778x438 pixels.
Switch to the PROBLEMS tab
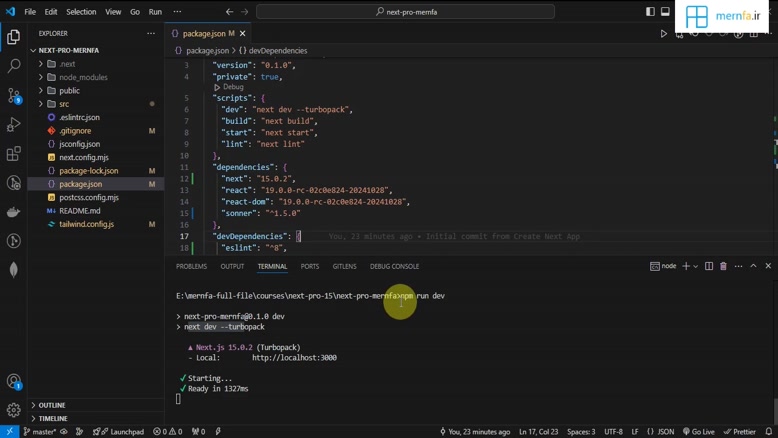click(x=191, y=266)
